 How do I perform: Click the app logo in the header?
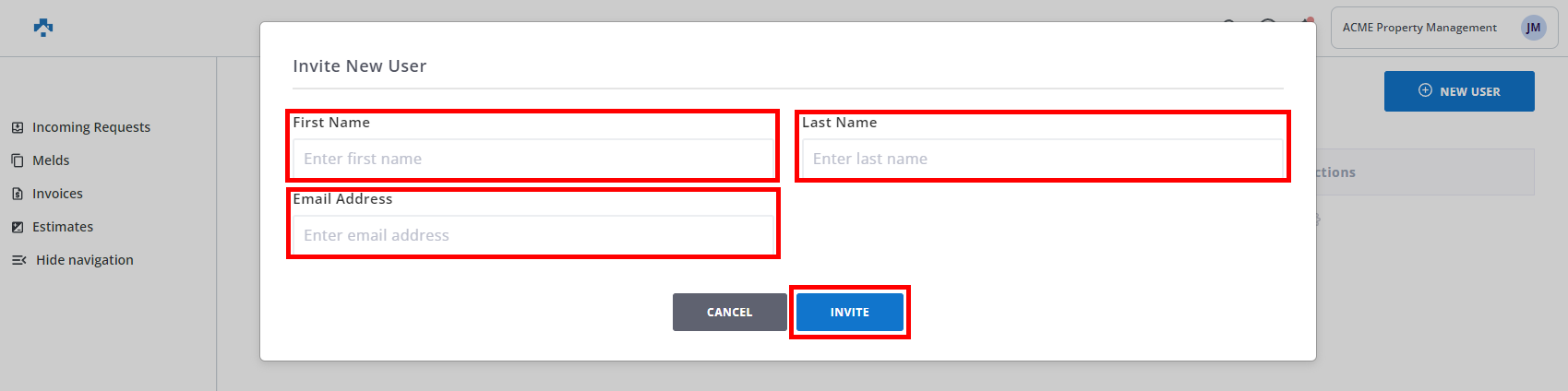tap(42, 28)
